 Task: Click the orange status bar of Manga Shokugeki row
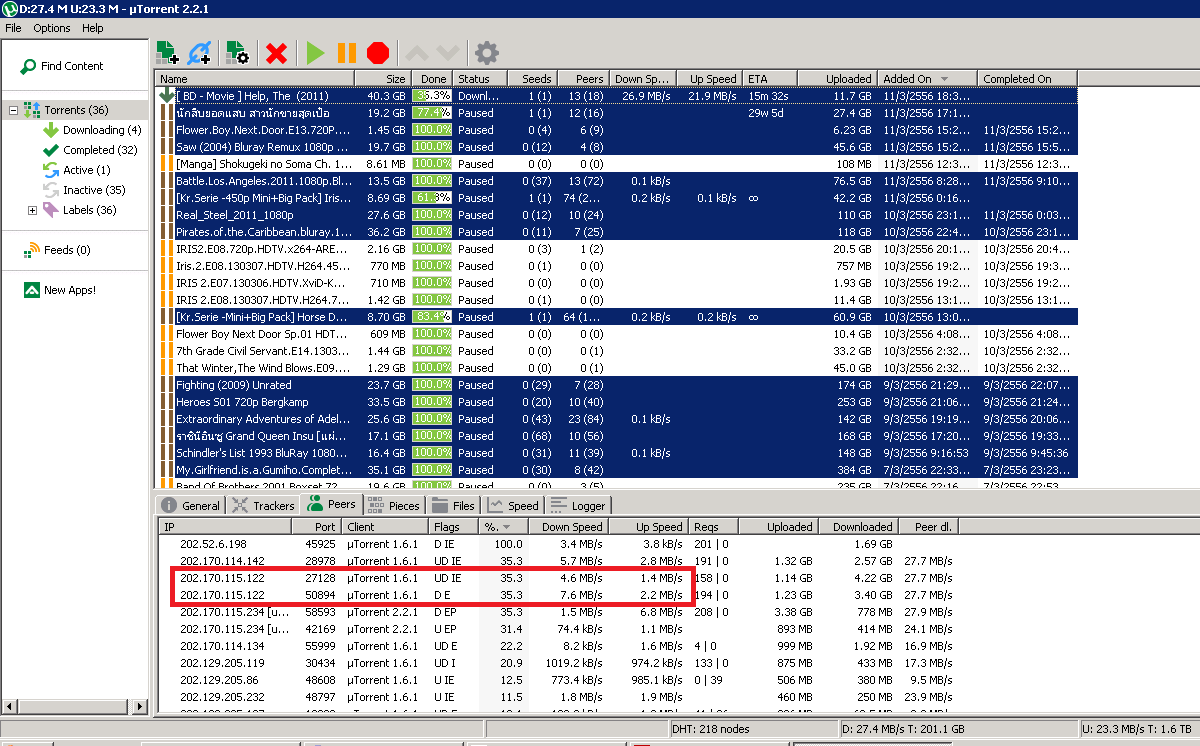click(167, 164)
